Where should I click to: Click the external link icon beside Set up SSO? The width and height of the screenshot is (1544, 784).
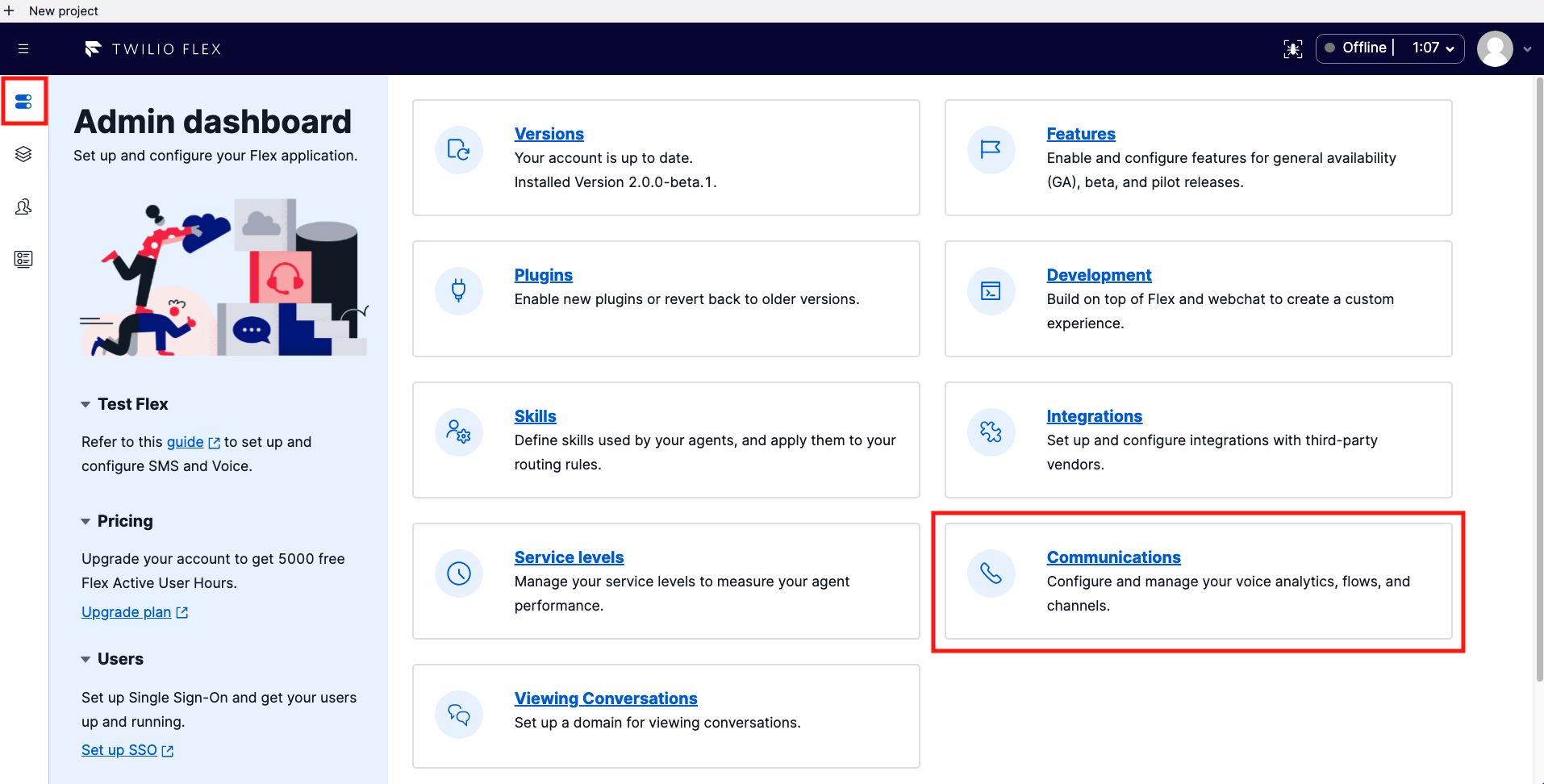click(168, 751)
